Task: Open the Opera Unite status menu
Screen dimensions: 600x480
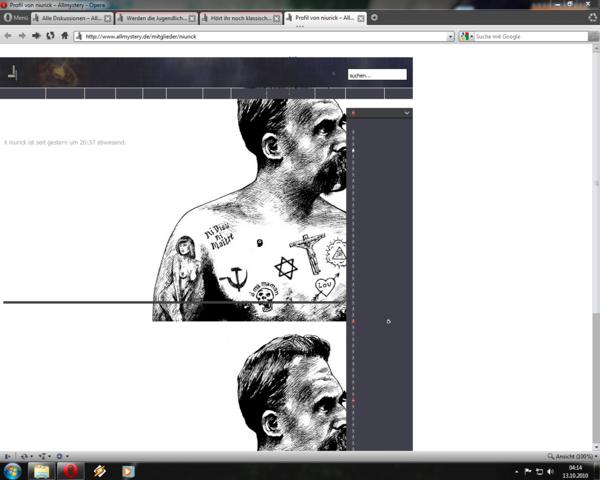Action: coord(44,456)
